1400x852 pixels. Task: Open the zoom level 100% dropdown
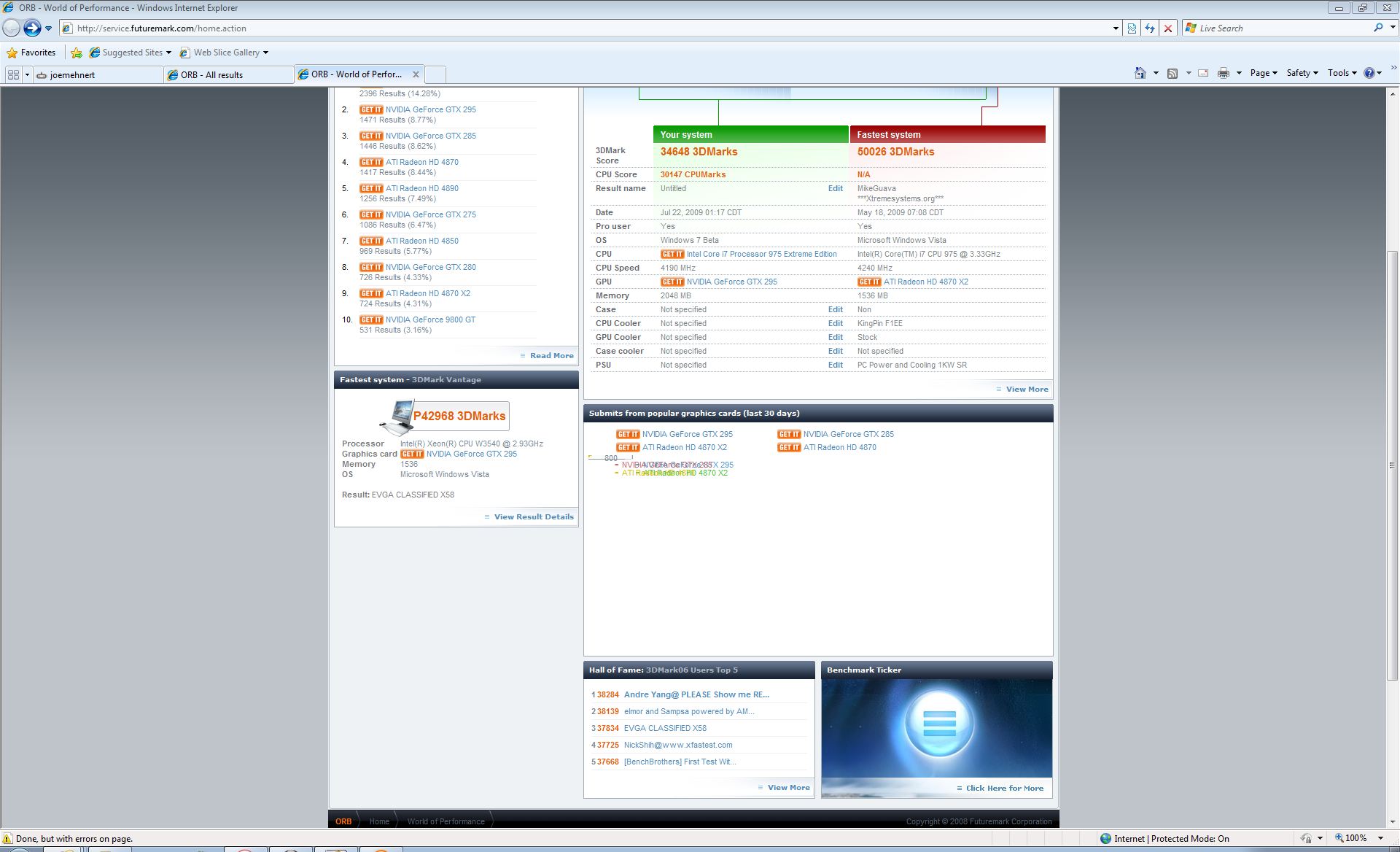coord(1380,838)
